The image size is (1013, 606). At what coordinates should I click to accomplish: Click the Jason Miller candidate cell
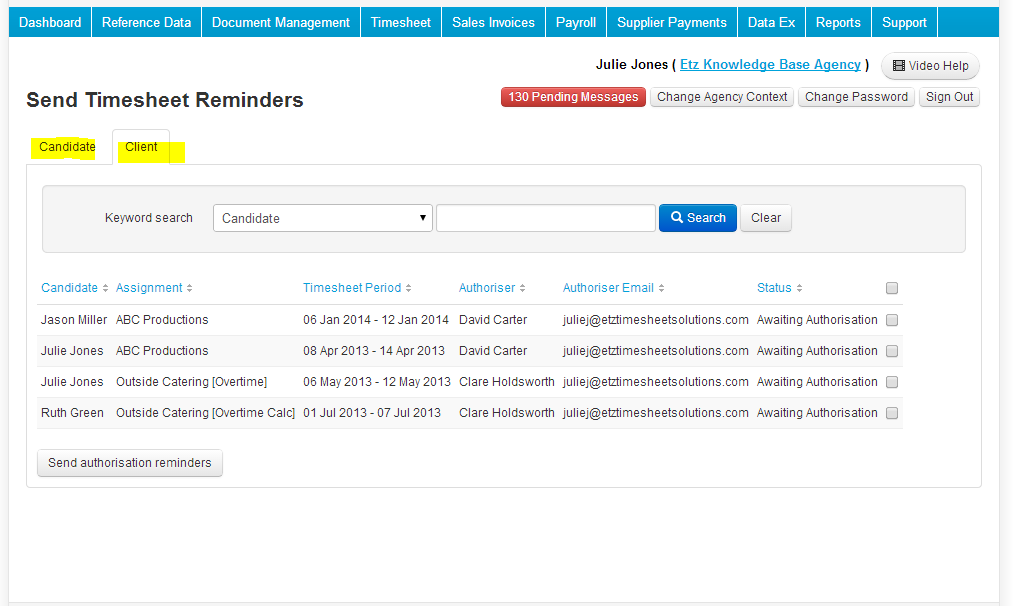tap(74, 320)
